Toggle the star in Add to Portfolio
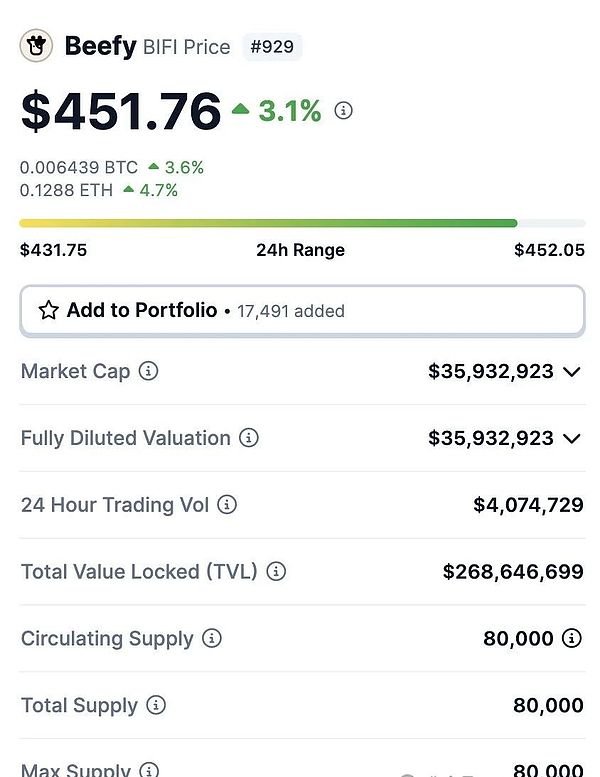 pyautogui.click(x=48, y=311)
